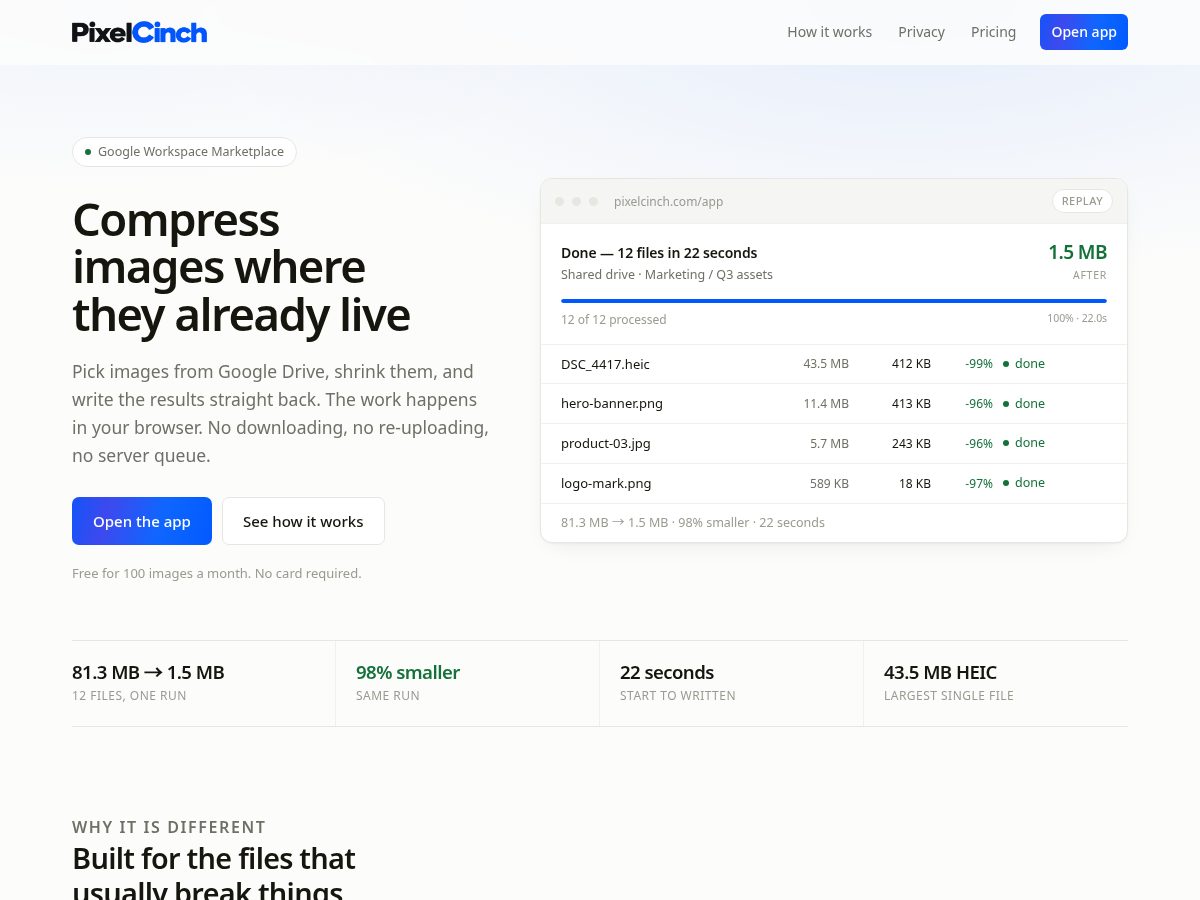Replay the demo with REPLAY button
The width and height of the screenshot is (1200, 900).
1082,201
